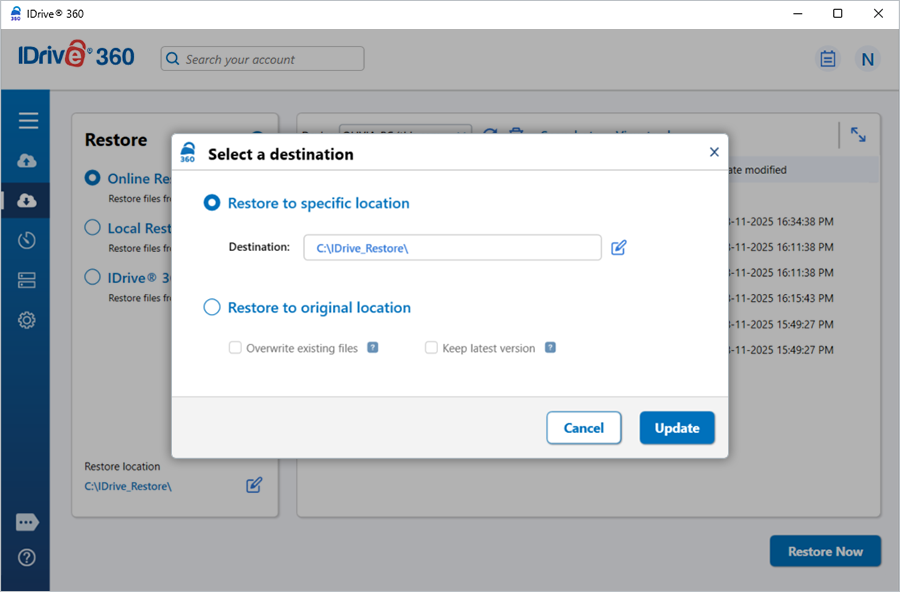This screenshot has height=592, width=900.
Task: Open the Backup cloud-upload sidebar icon
Action: 28,161
